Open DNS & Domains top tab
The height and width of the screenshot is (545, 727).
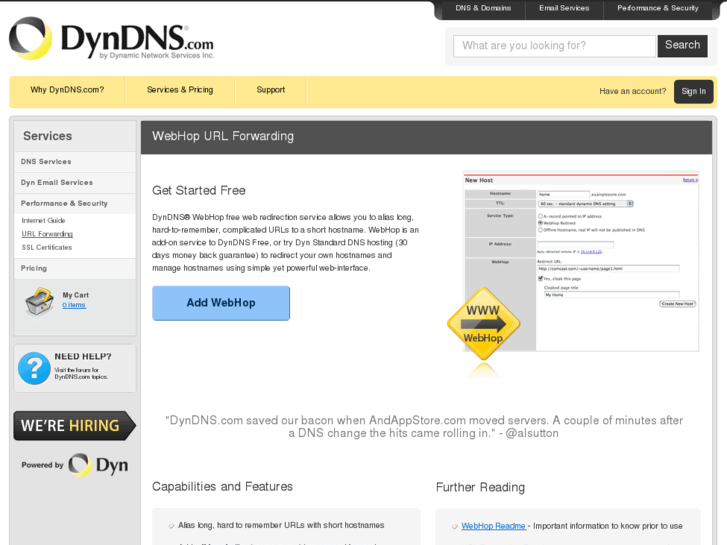pyautogui.click(x=483, y=8)
